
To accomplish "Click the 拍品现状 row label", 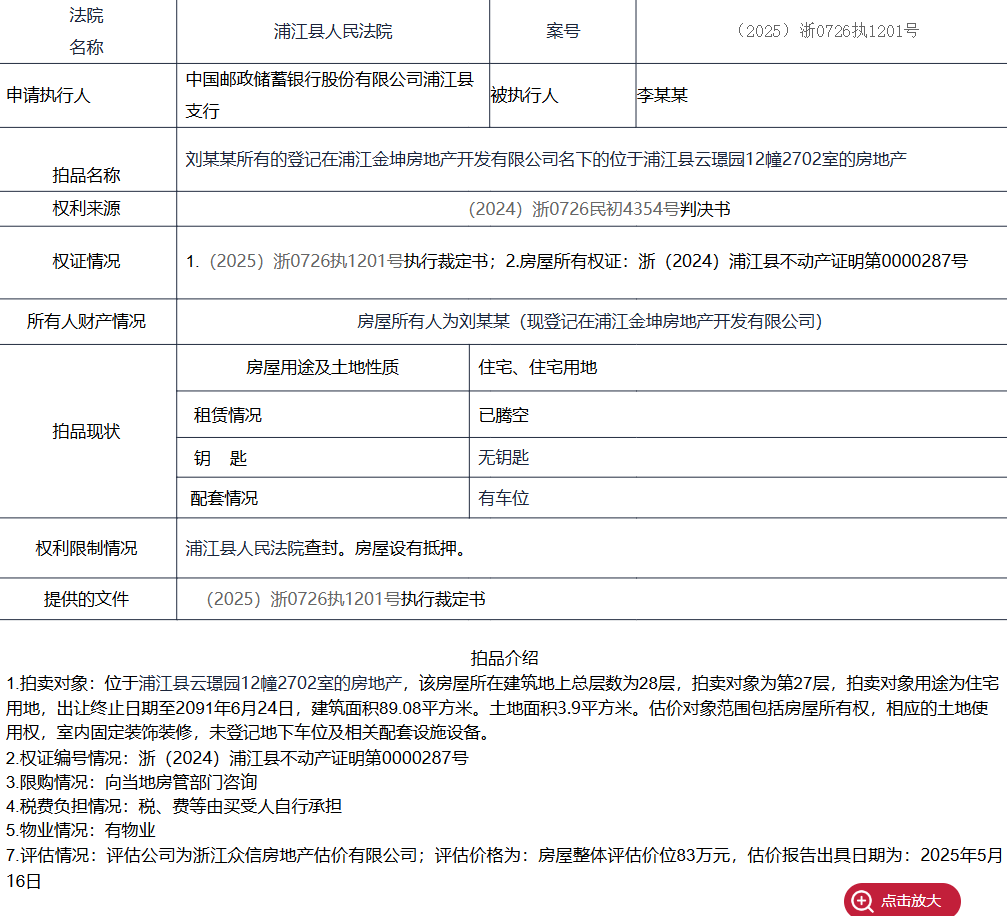I will (87, 431).
